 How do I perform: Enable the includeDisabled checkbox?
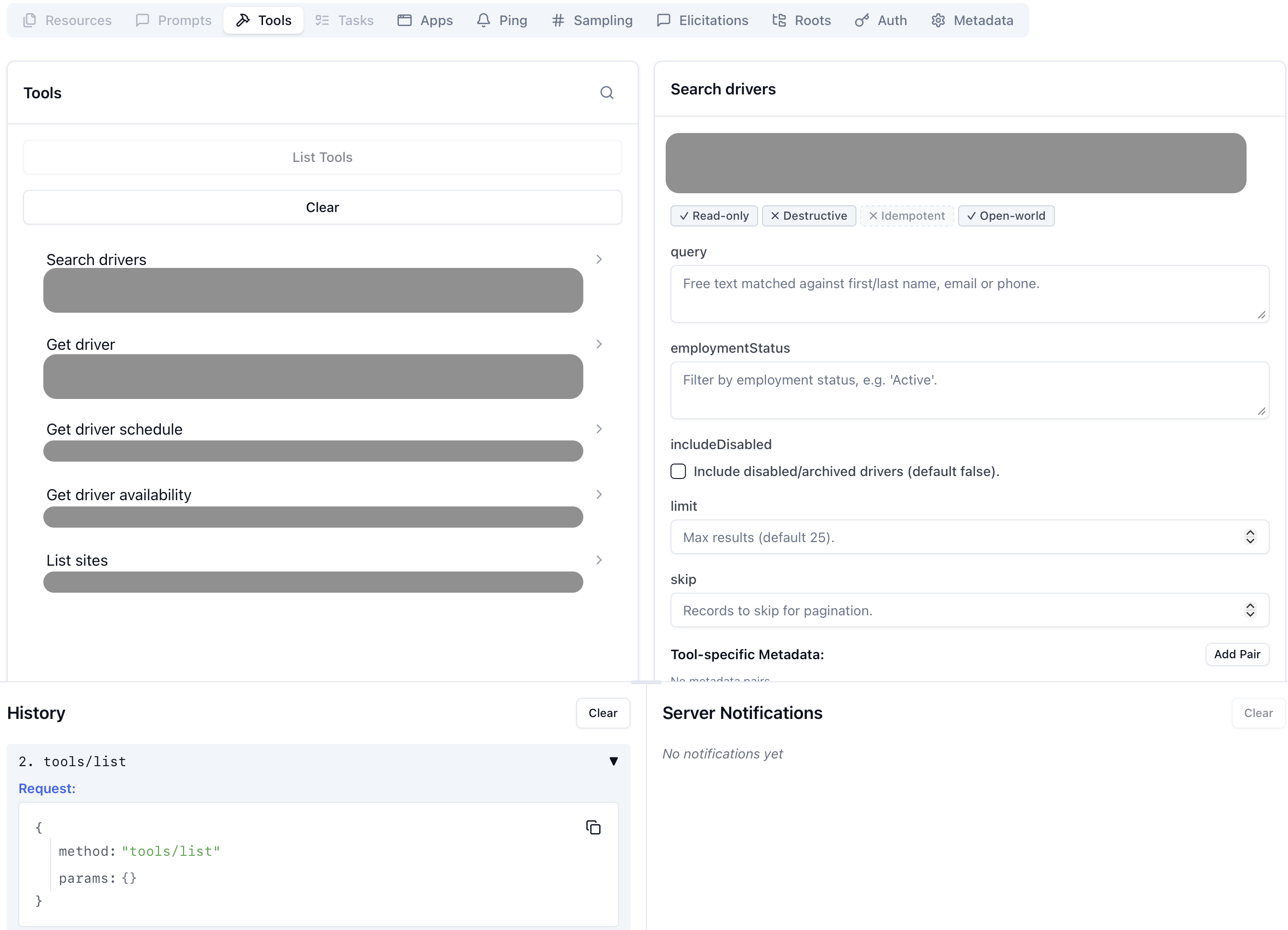pyautogui.click(x=678, y=471)
